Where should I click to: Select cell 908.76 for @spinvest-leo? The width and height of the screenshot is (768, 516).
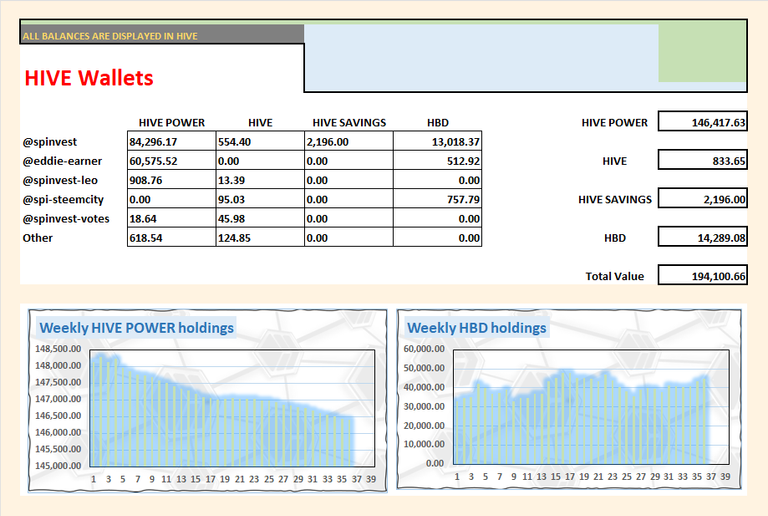(x=171, y=180)
